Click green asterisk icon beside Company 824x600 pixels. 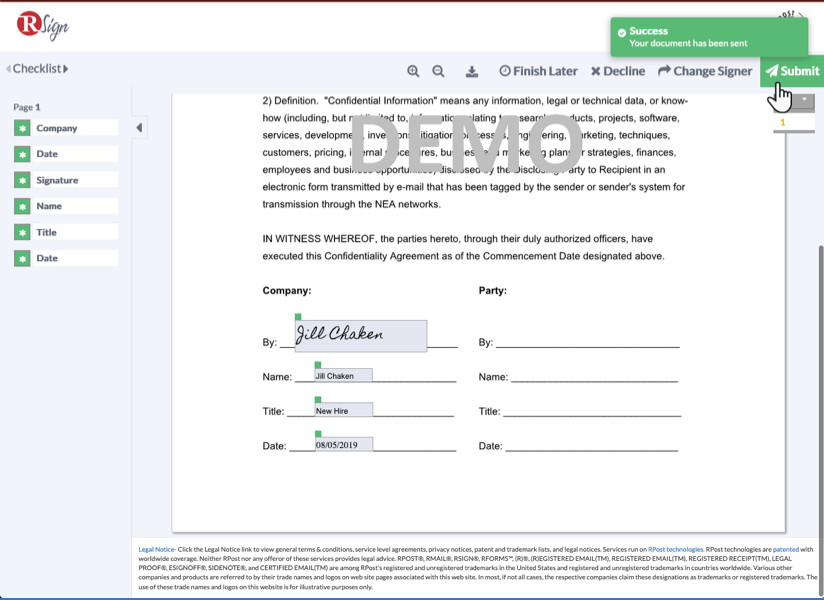point(22,128)
